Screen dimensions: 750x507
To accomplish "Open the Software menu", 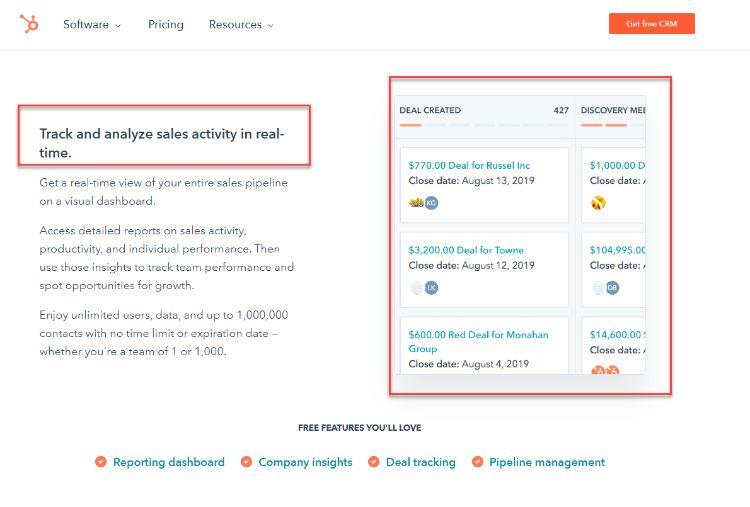I will 86,24.
